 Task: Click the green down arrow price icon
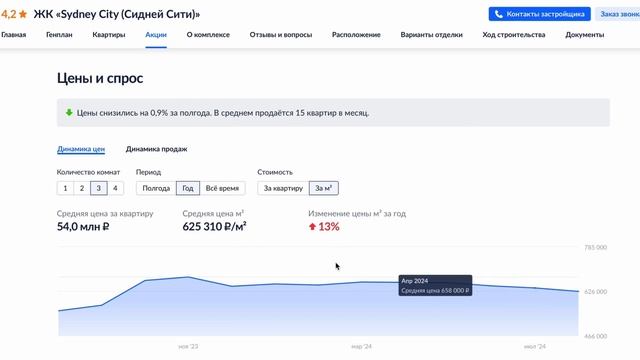click(69, 112)
